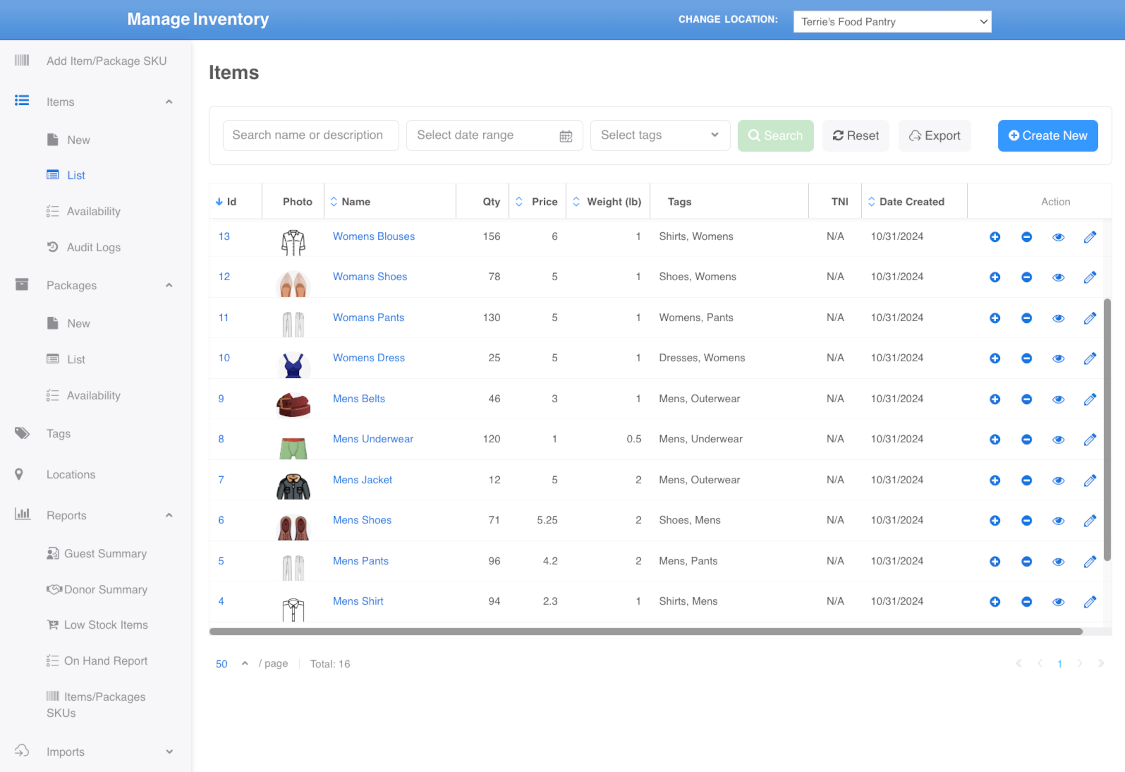Click the Tags icon in the sidebar
The width and height of the screenshot is (1125, 772).
click(22, 434)
